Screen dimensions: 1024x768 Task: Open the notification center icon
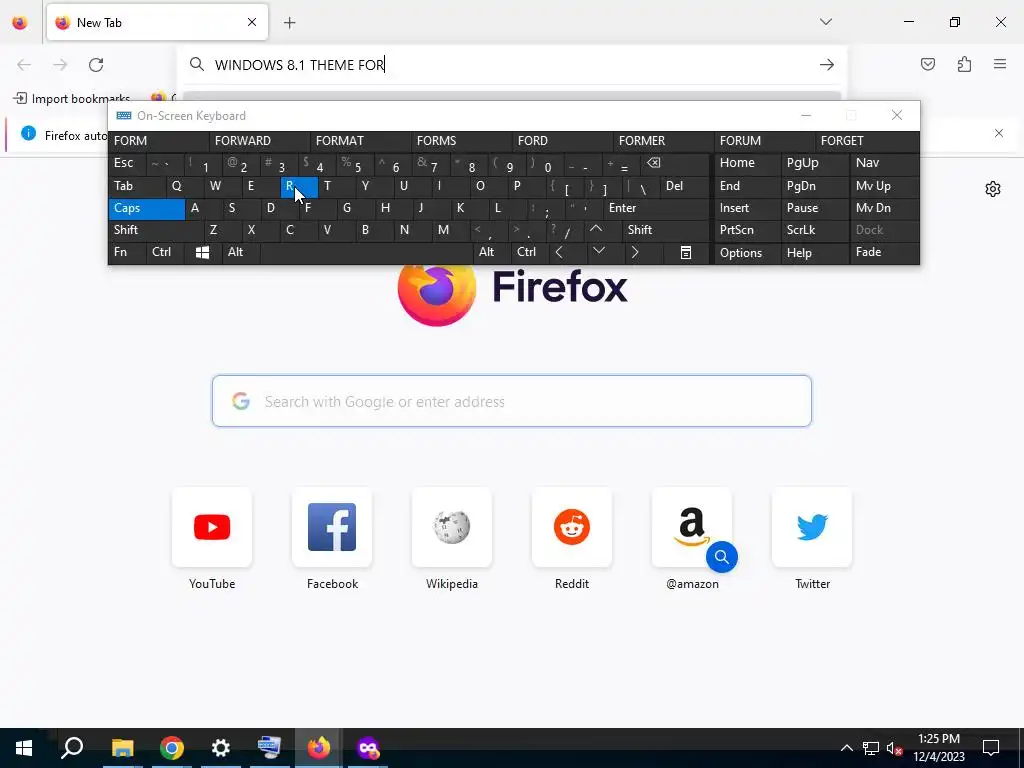[991, 748]
